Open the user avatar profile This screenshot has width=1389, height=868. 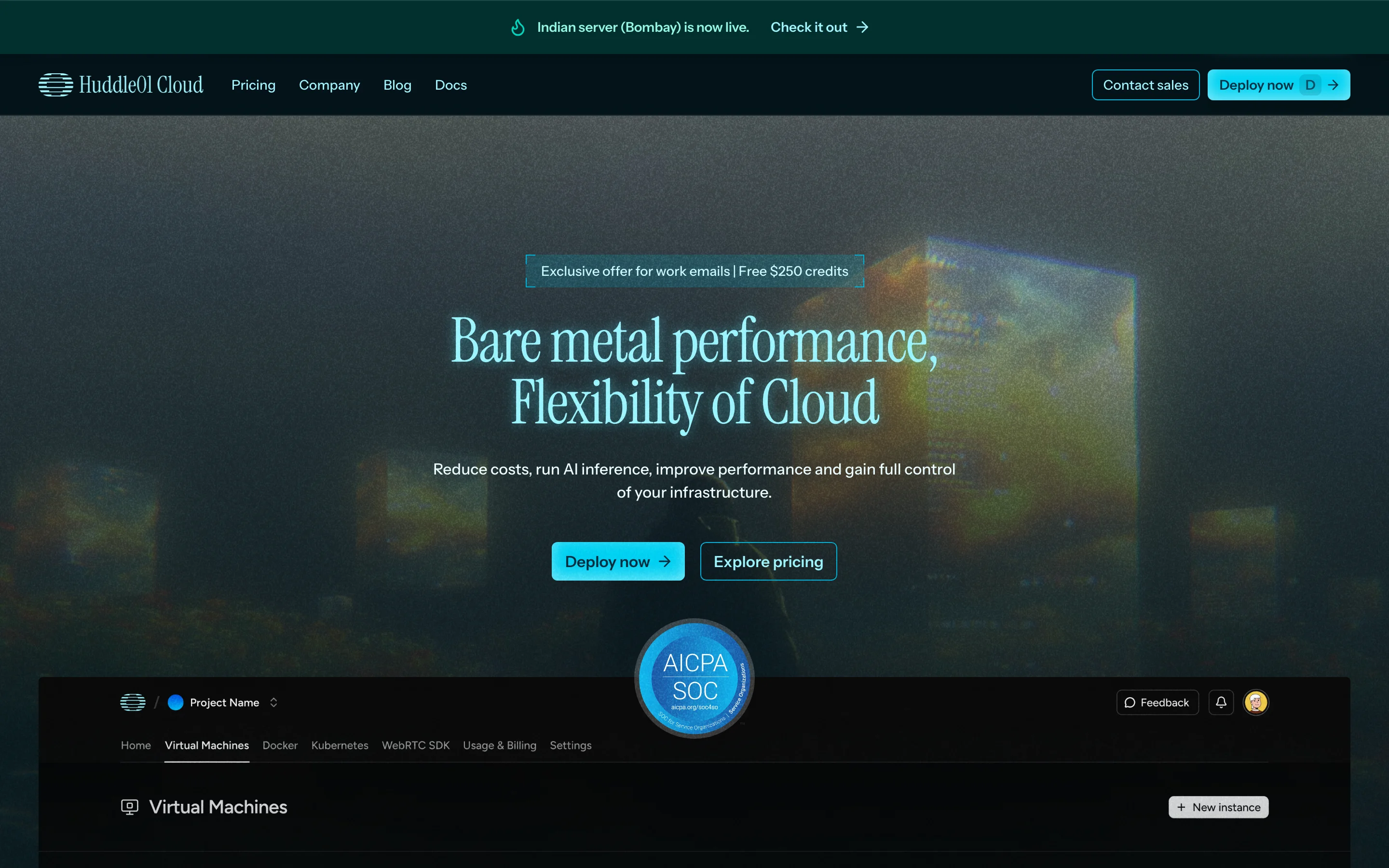[x=1255, y=702]
